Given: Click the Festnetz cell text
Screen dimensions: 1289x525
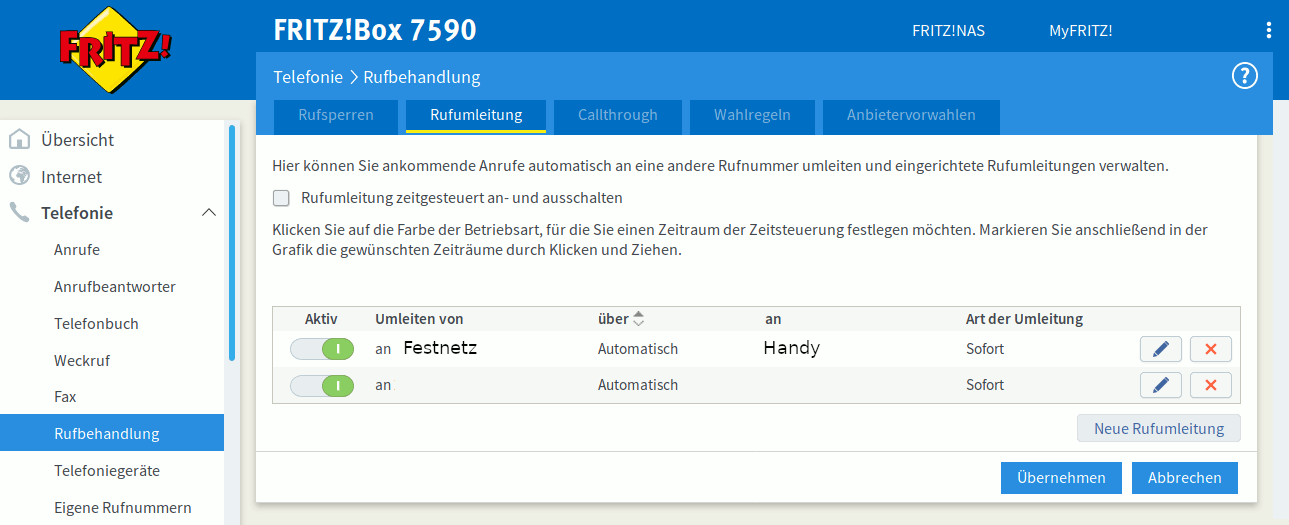Looking at the screenshot, I should click(x=440, y=348).
